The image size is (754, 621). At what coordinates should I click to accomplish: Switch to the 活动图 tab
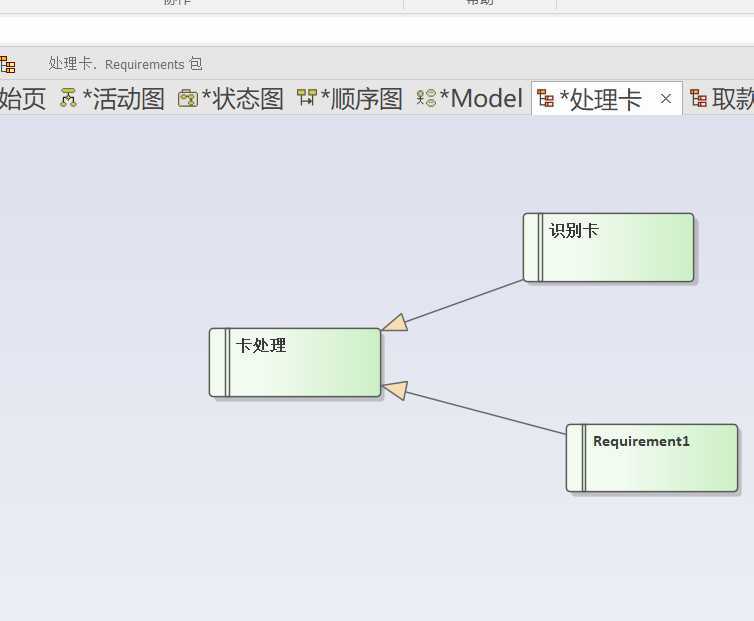click(x=112, y=99)
